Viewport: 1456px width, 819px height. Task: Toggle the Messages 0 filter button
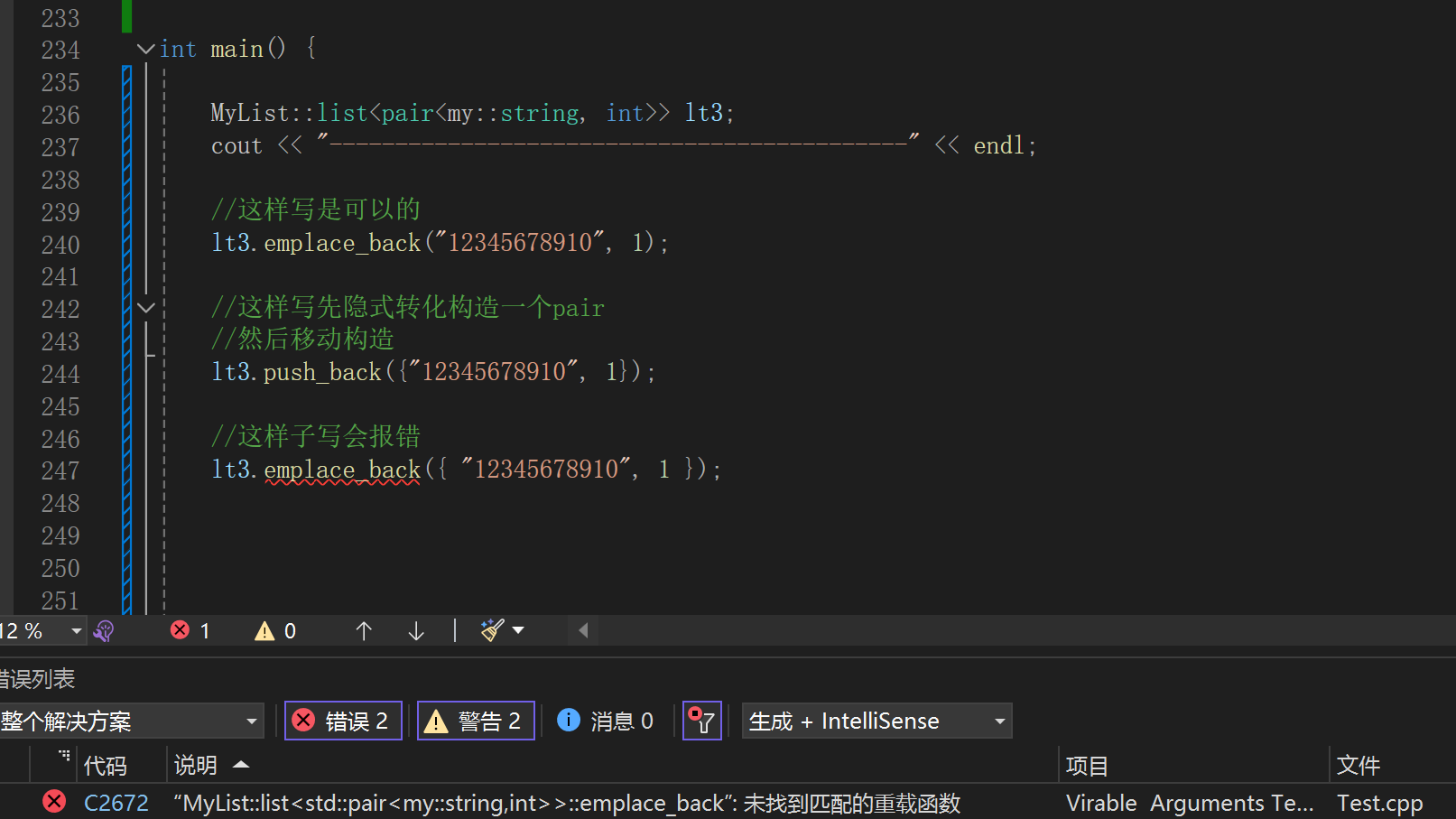pos(605,721)
